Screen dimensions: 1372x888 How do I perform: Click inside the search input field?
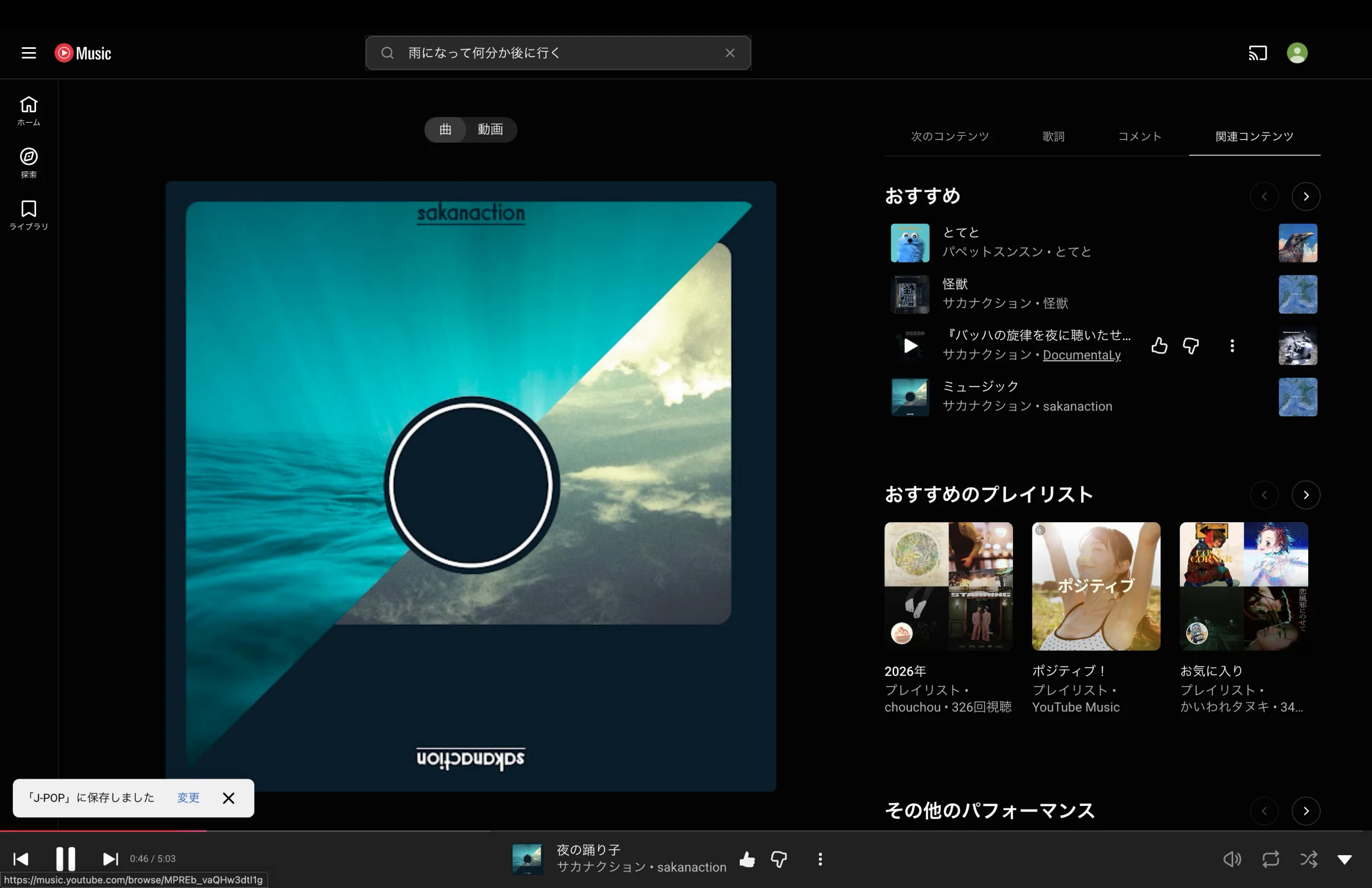[558, 53]
